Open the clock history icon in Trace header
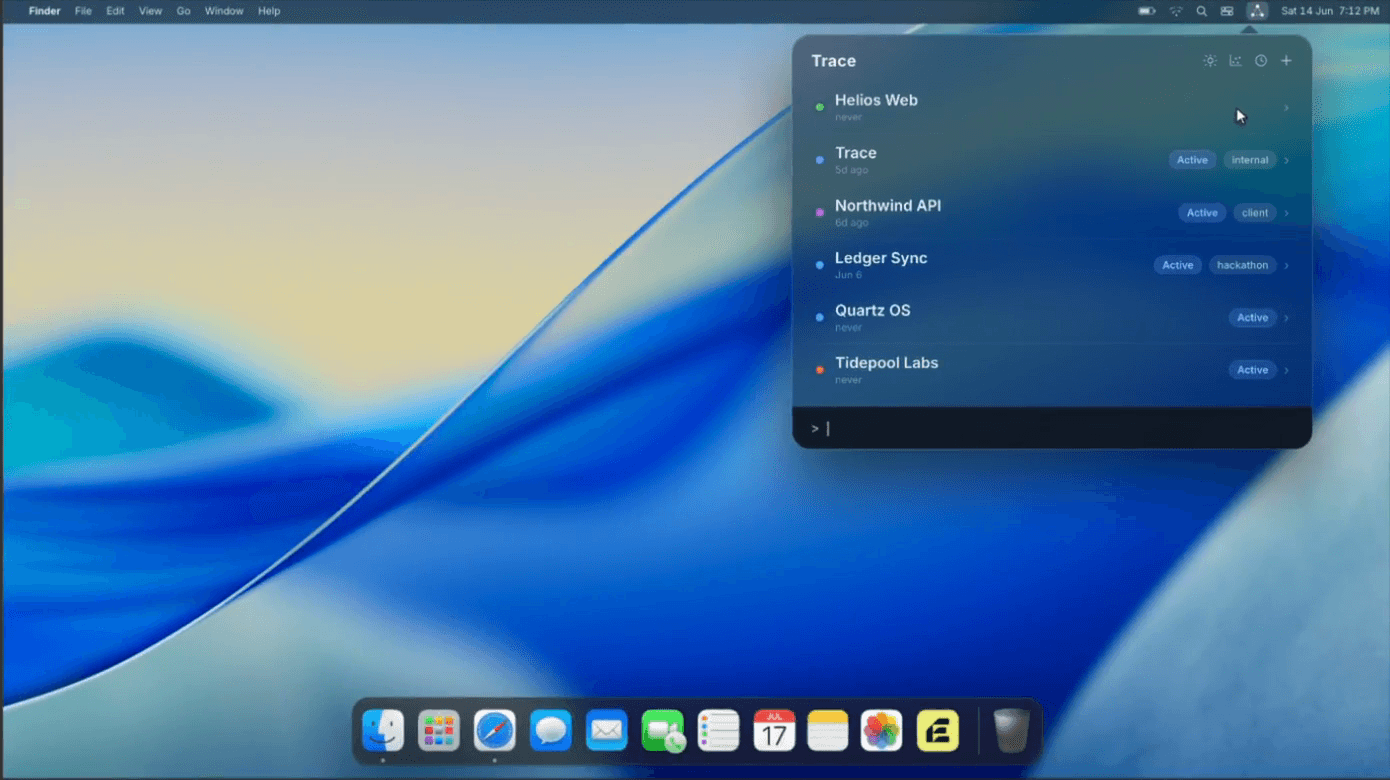The image size is (1390, 780). pos(1261,61)
